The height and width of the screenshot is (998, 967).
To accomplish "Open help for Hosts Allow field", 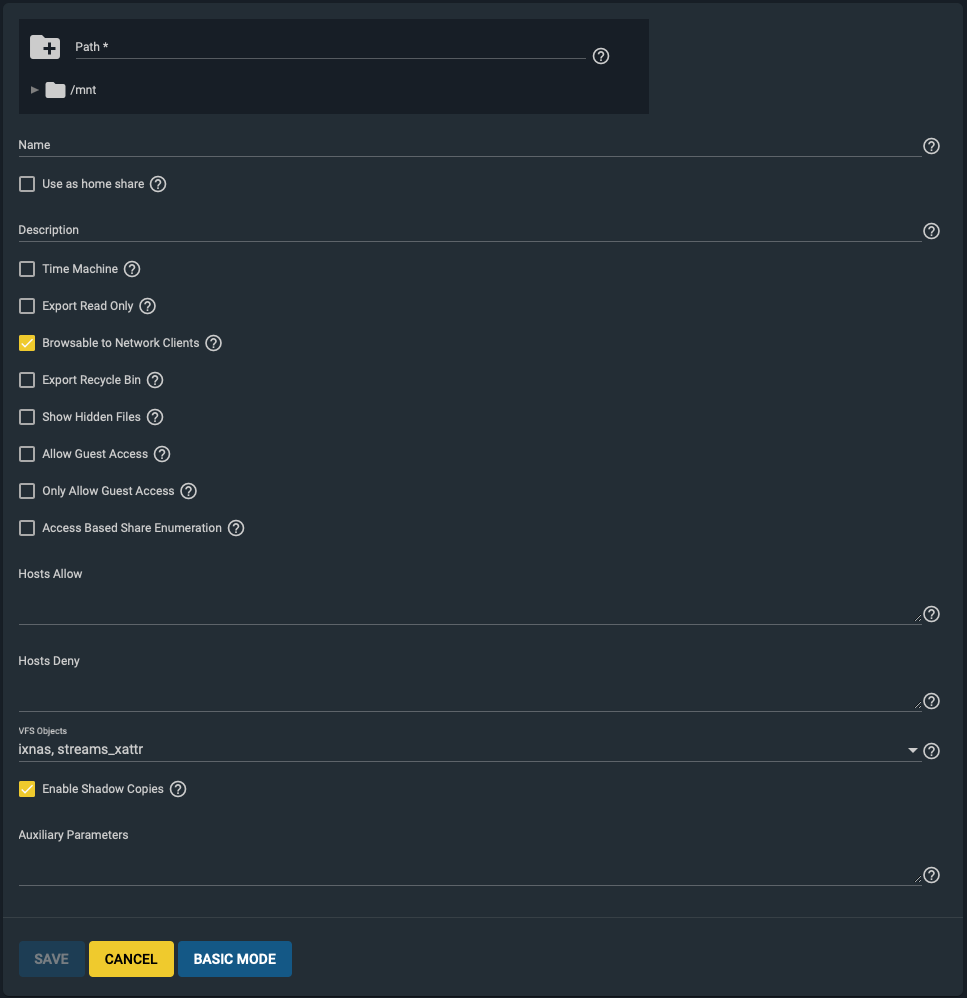I will [931, 614].
